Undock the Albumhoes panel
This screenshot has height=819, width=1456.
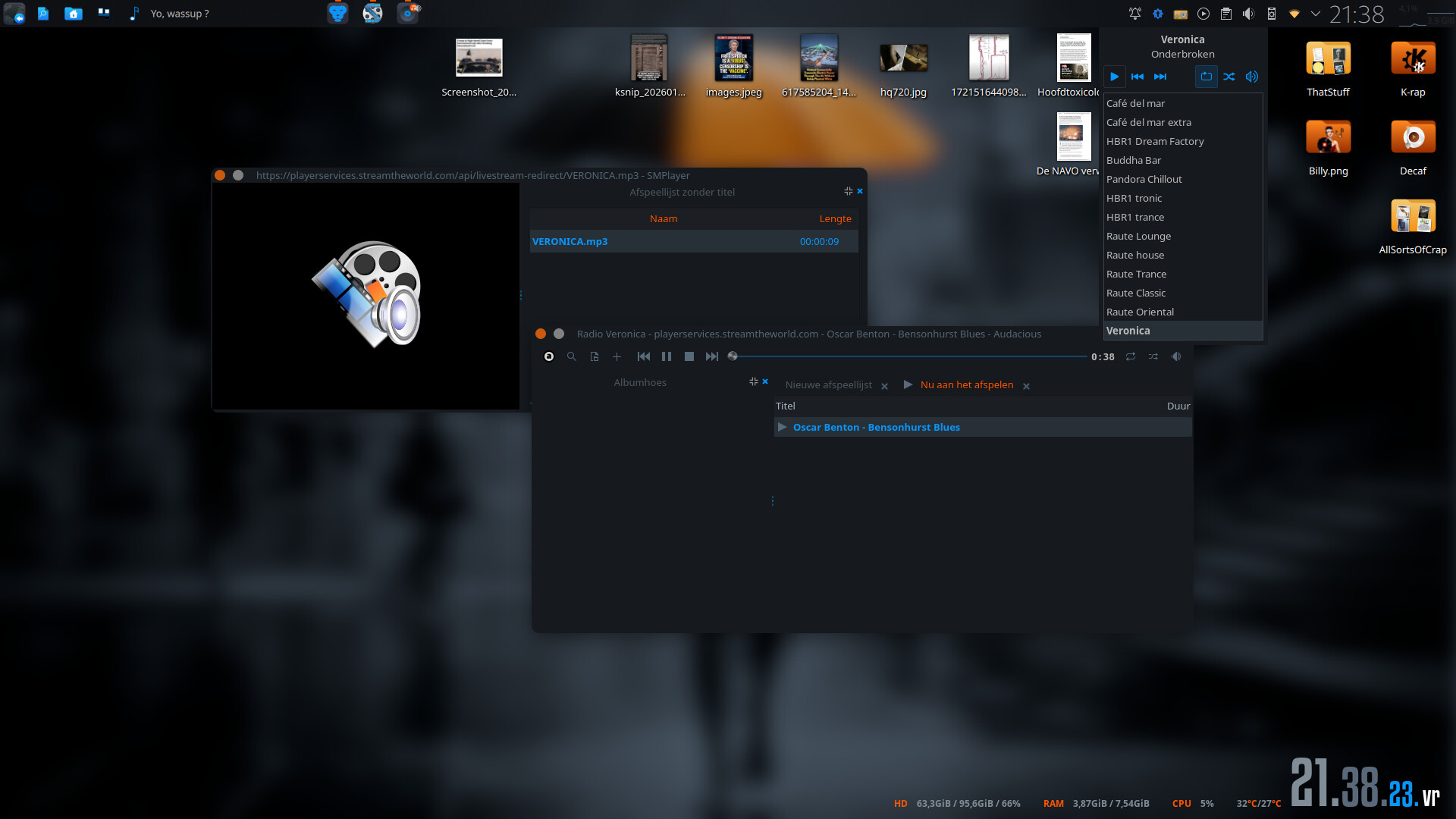pyautogui.click(x=753, y=381)
